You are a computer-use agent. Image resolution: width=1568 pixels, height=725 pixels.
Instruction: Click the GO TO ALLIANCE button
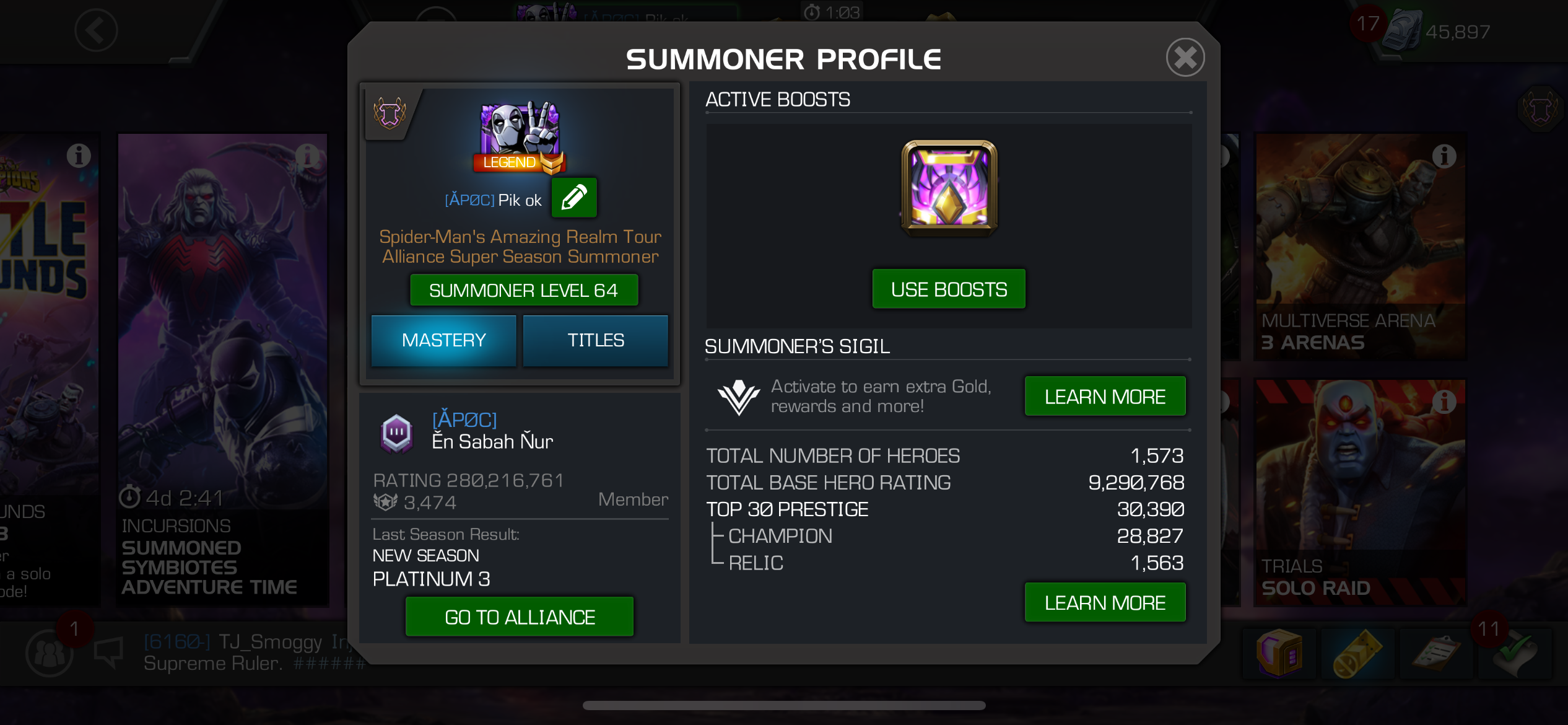pyautogui.click(x=520, y=617)
